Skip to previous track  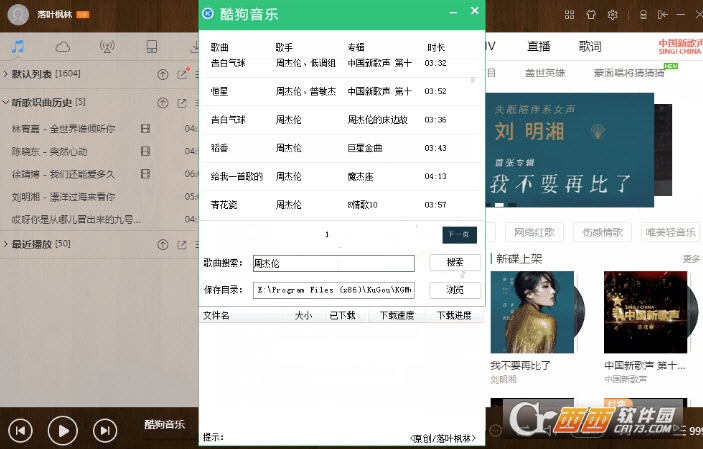[21, 431]
